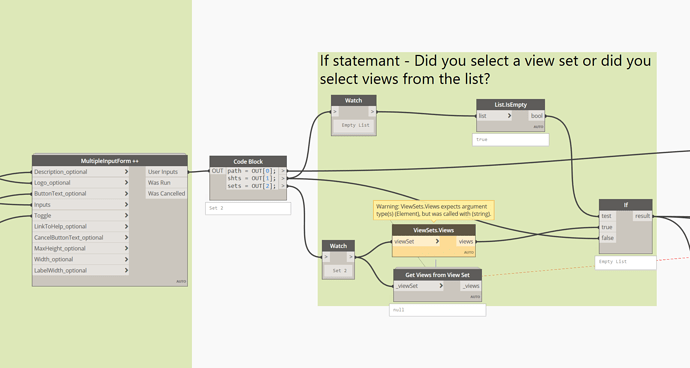This screenshot has height=368, width=690.
Task: Click the true input port on If node
Action: click(607, 227)
